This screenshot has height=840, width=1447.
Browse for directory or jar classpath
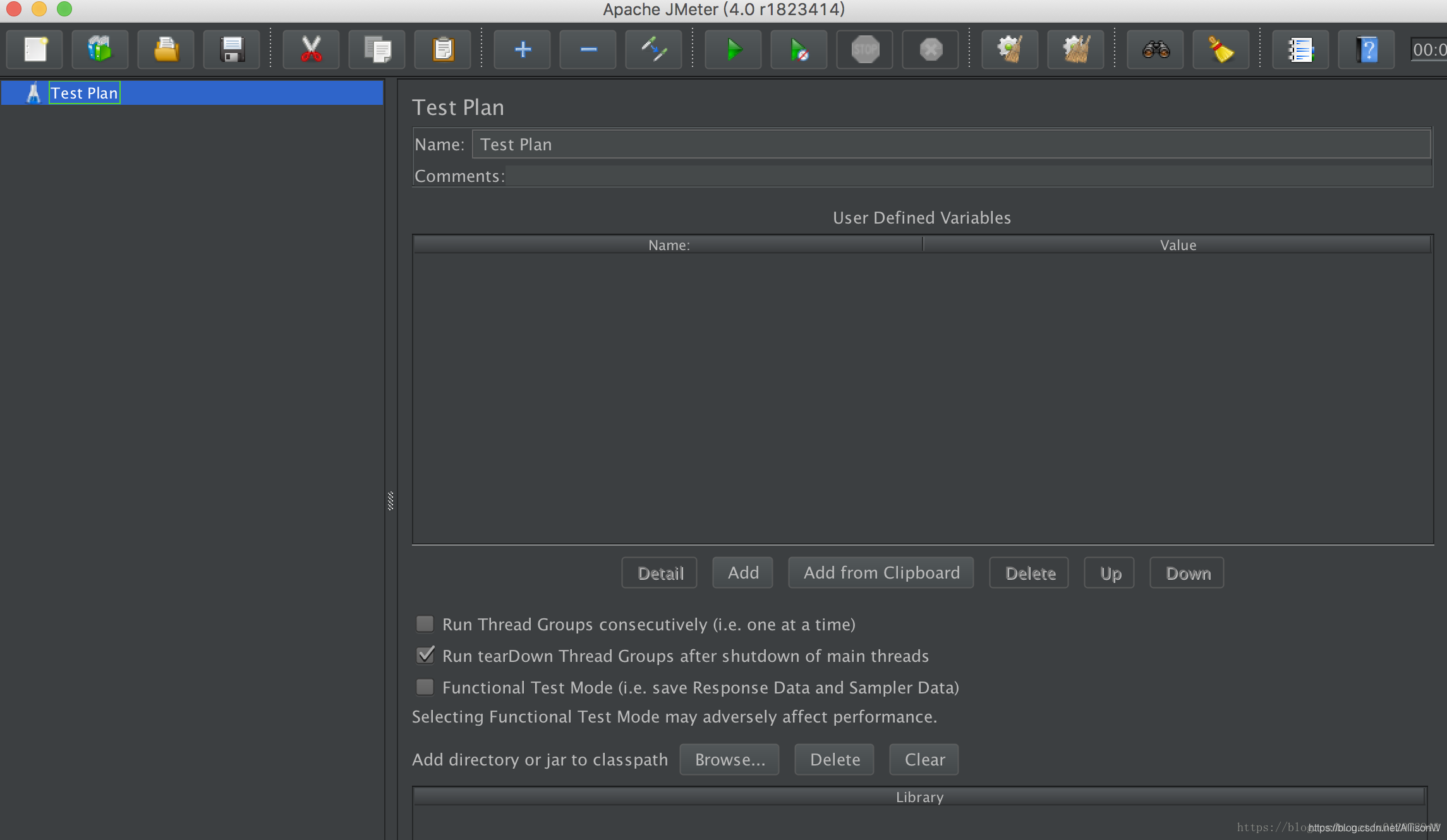pos(730,760)
